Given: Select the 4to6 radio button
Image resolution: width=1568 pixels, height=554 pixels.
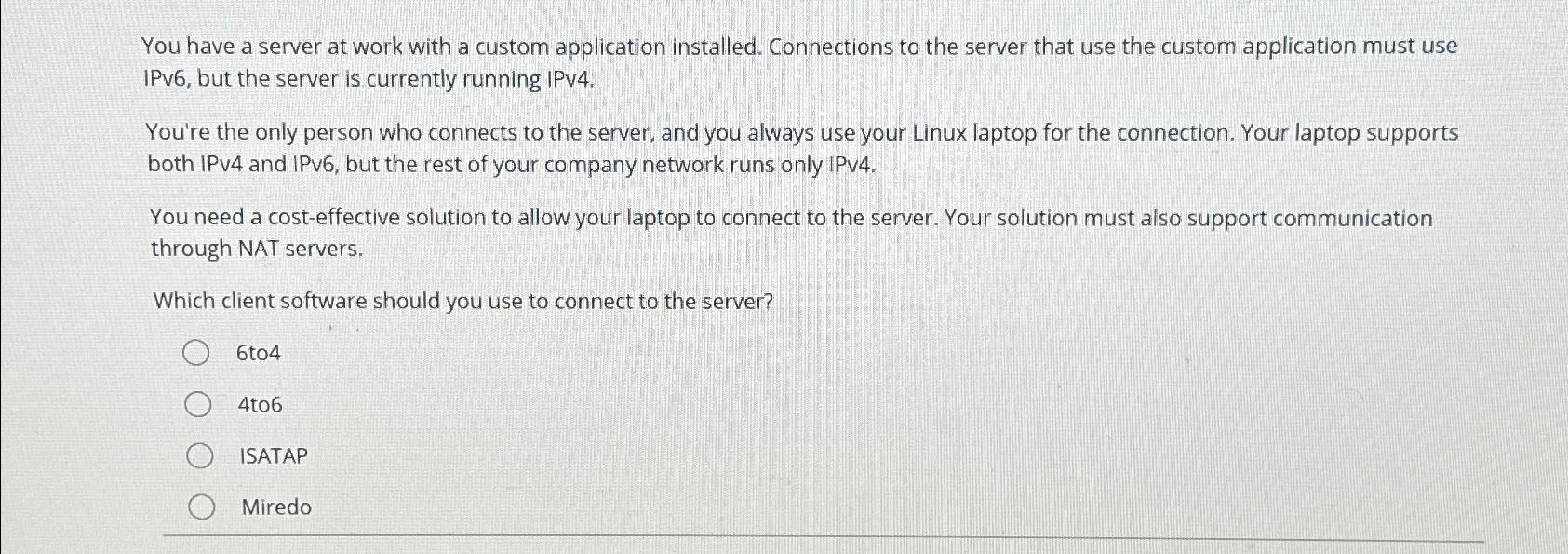Looking at the screenshot, I should tap(199, 404).
